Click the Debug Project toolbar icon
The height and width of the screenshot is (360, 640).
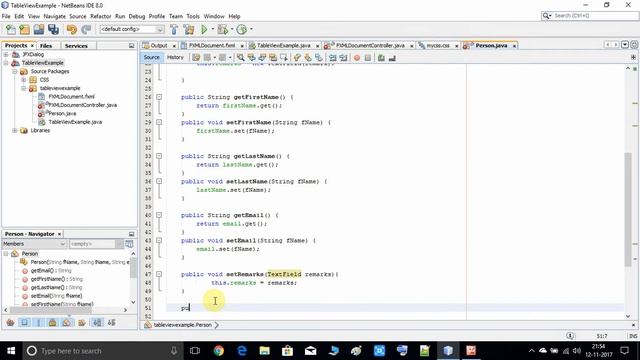click(222, 29)
